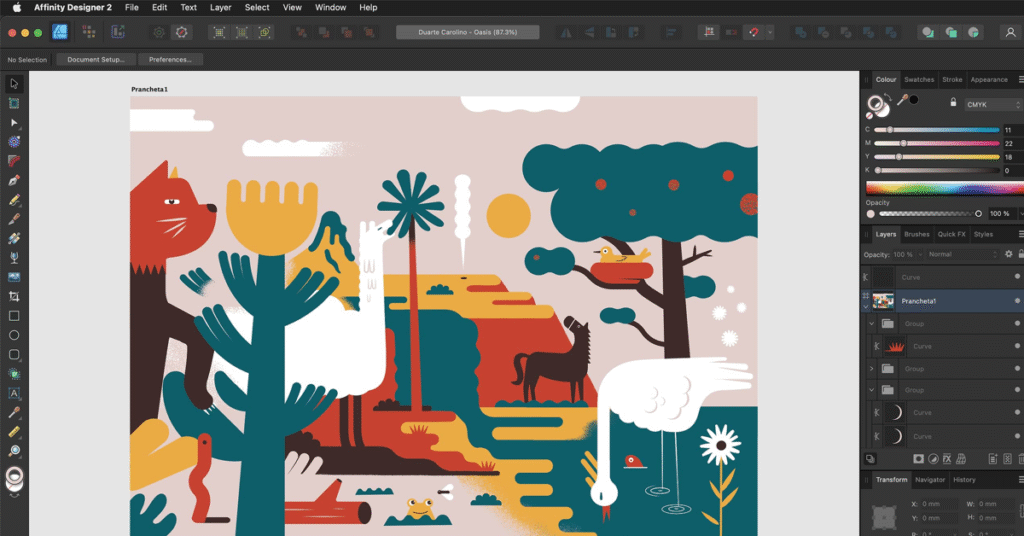
Task: Hide the Prancheta1 artboard layer
Action: 1017,300
